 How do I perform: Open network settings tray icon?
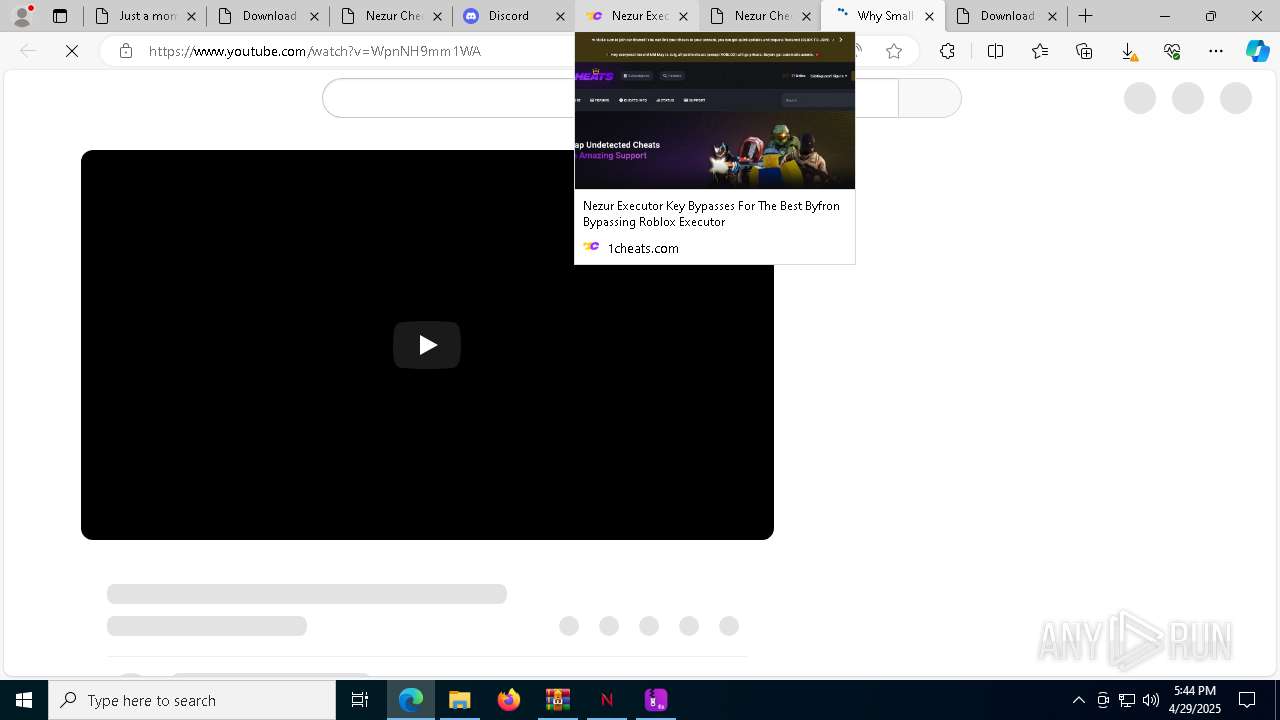point(1127,700)
